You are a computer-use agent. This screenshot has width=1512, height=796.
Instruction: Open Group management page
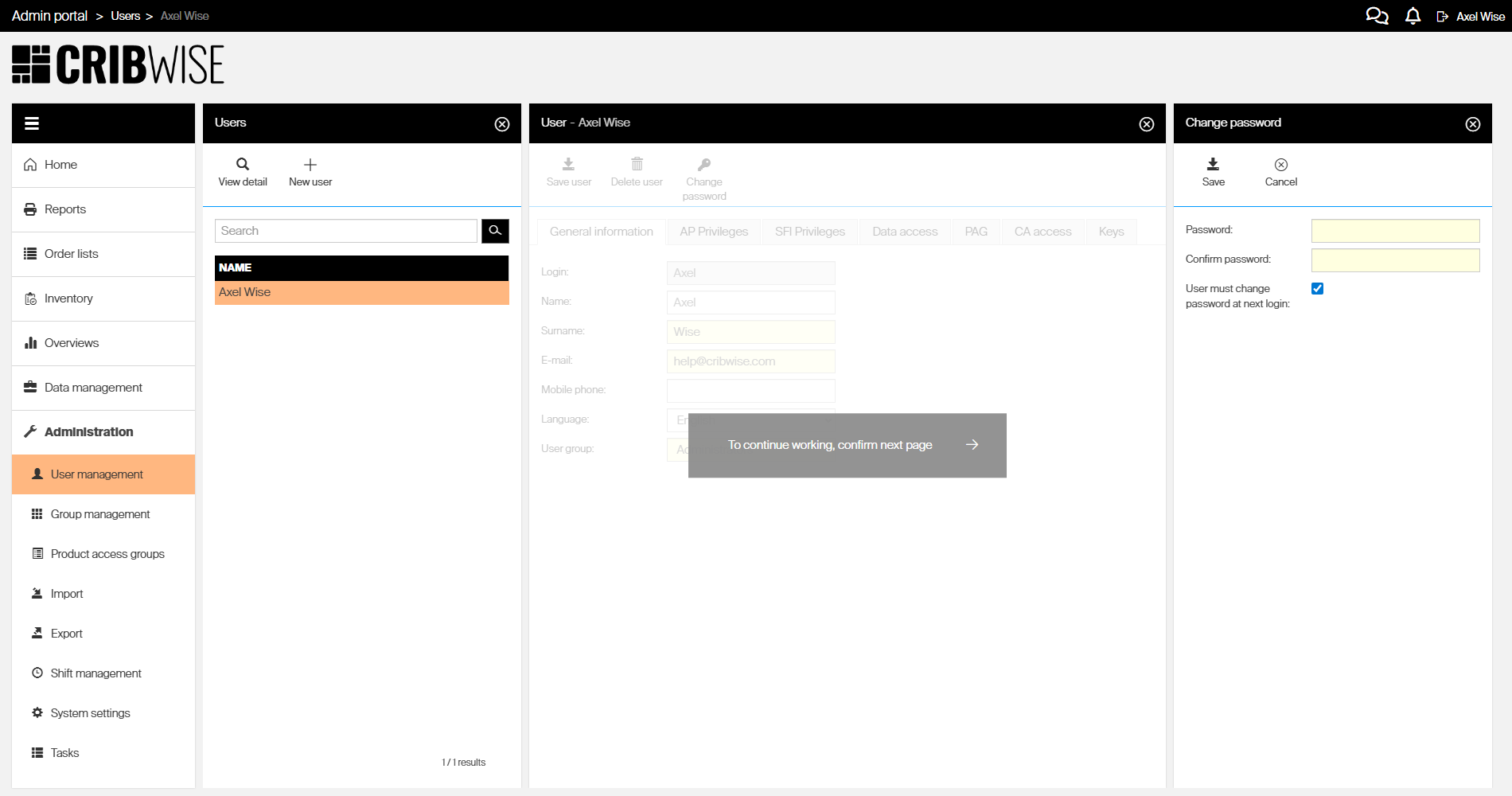(x=100, y=514)
